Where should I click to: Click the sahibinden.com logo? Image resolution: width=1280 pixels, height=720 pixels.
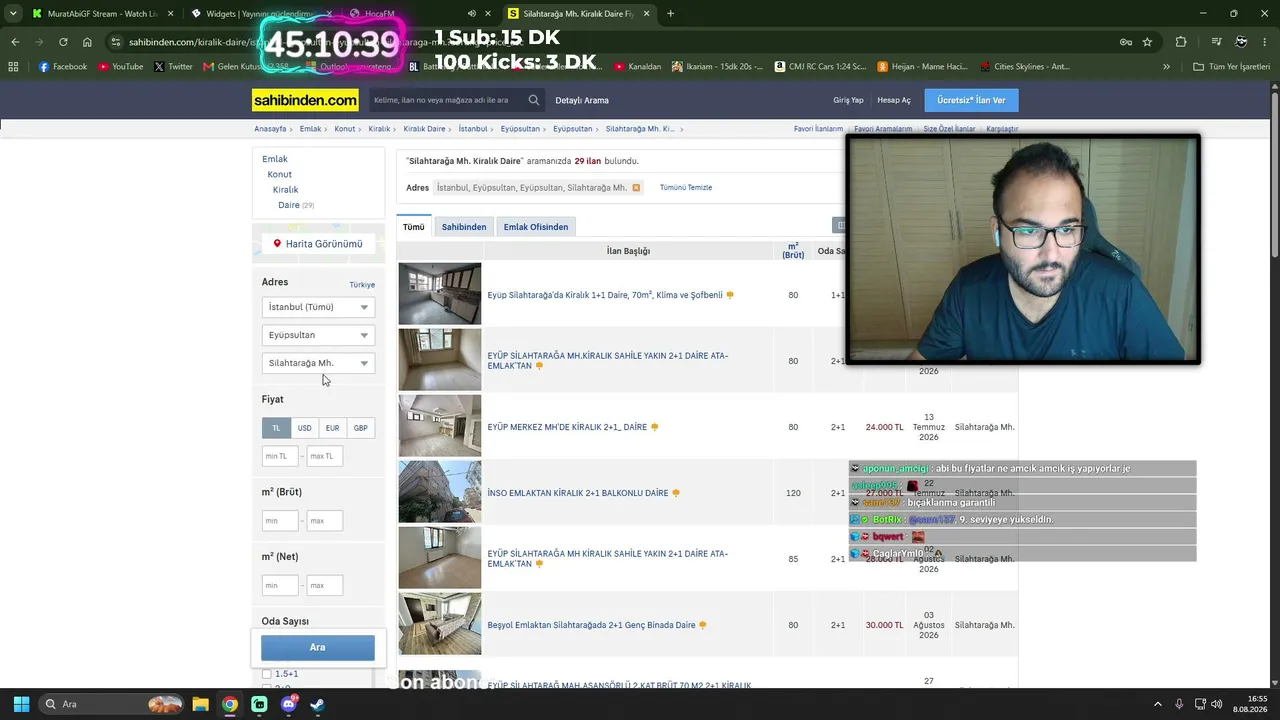click(305, 100)
